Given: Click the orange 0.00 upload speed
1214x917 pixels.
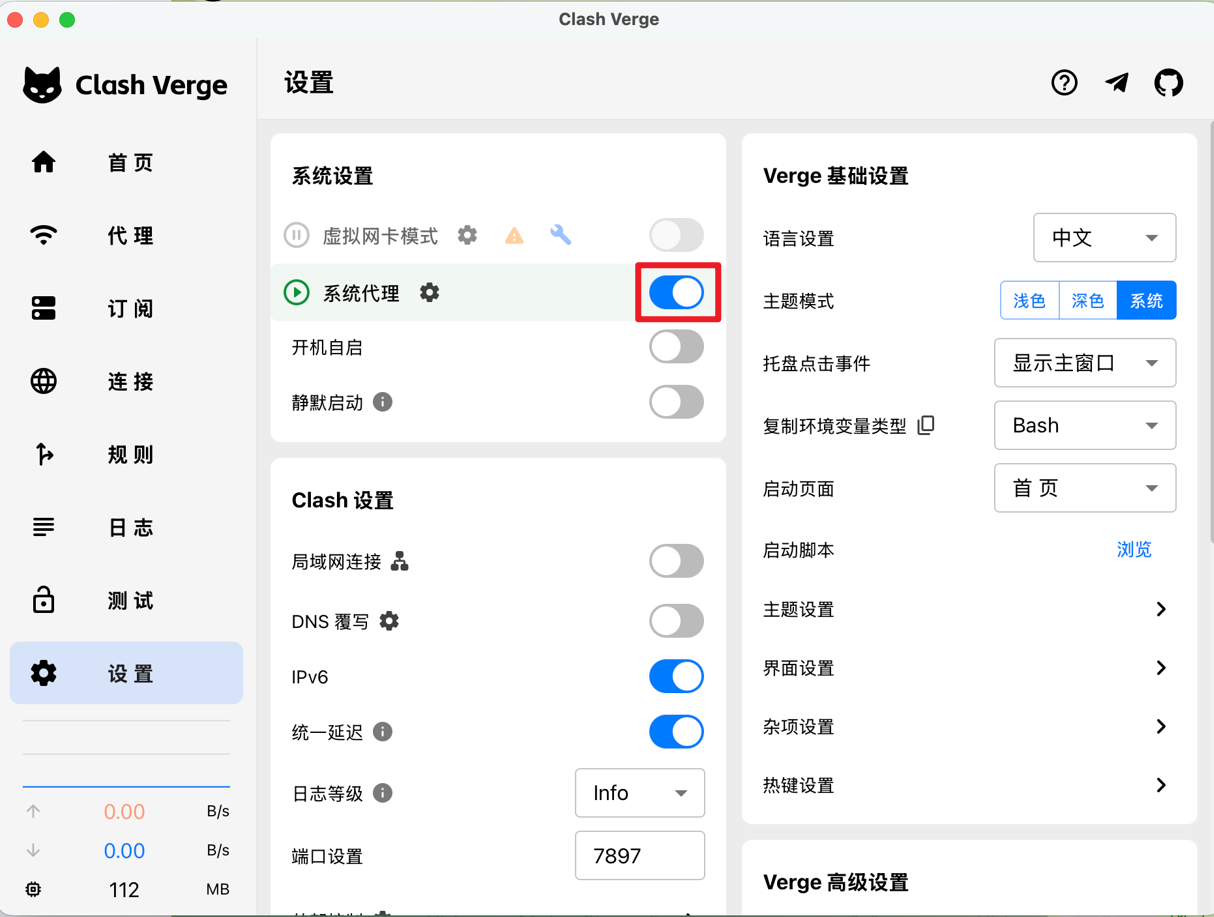Looking at the screenshot, I should click(x=124, y=811).
